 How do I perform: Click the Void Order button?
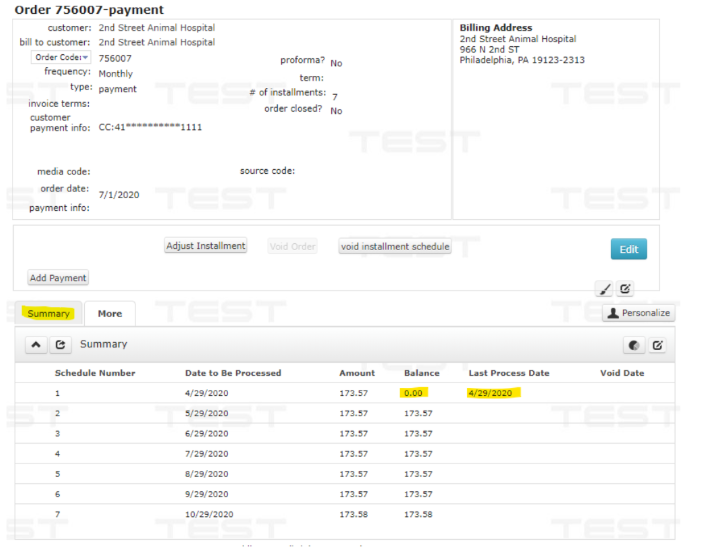point(292,247)
